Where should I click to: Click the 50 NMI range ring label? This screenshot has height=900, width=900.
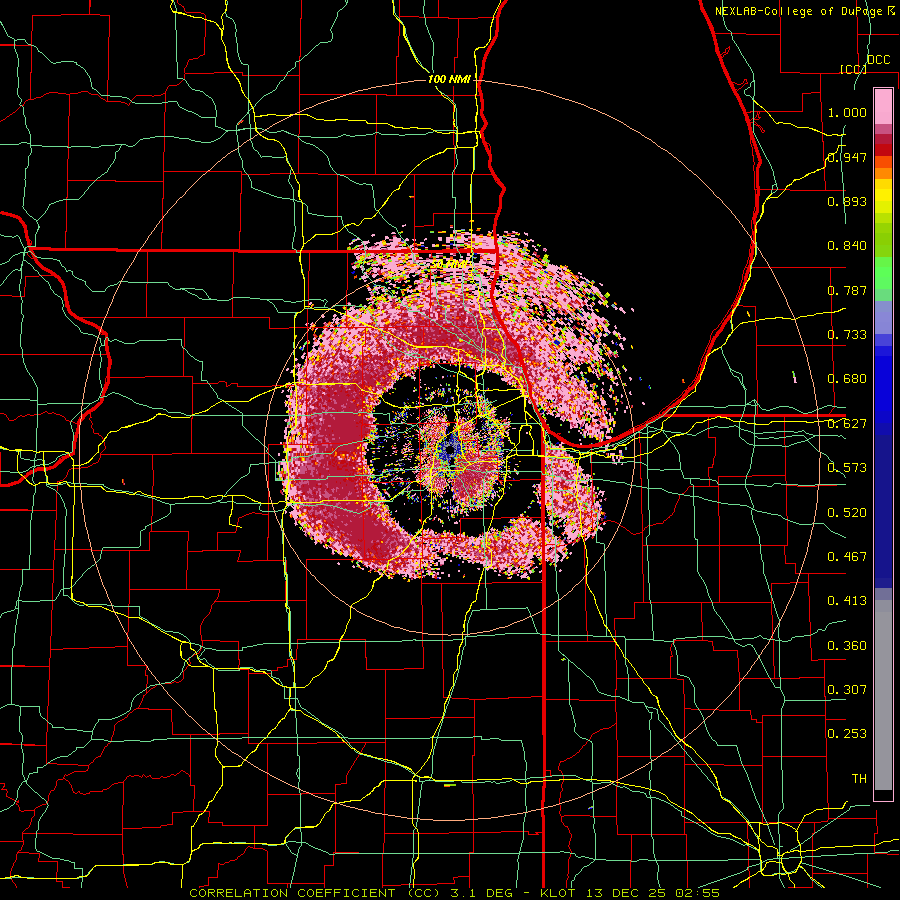pos(449,265)
